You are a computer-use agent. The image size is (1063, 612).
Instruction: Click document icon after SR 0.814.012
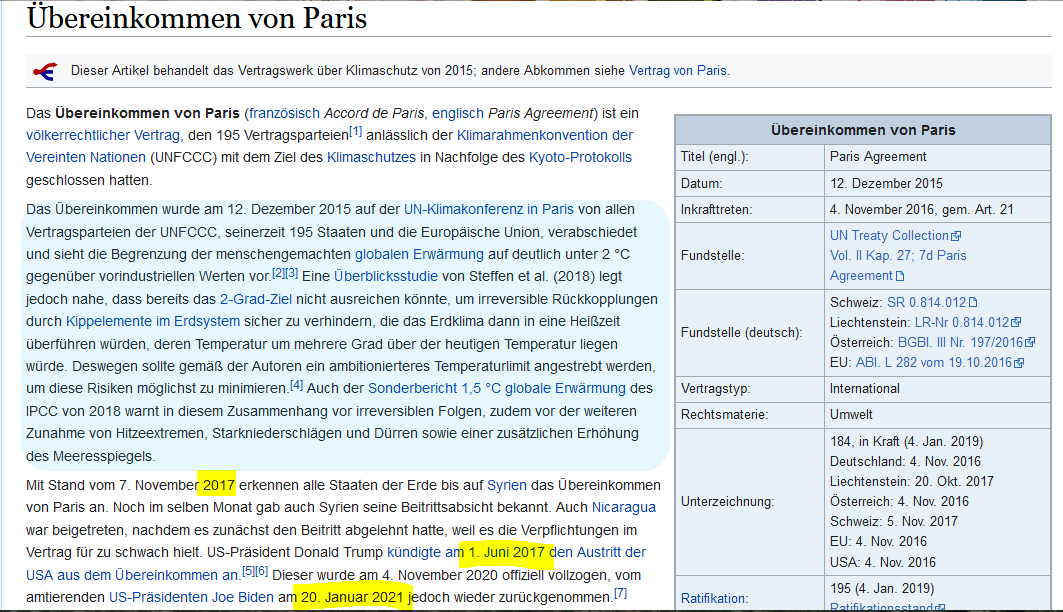[x=973, y=302]
